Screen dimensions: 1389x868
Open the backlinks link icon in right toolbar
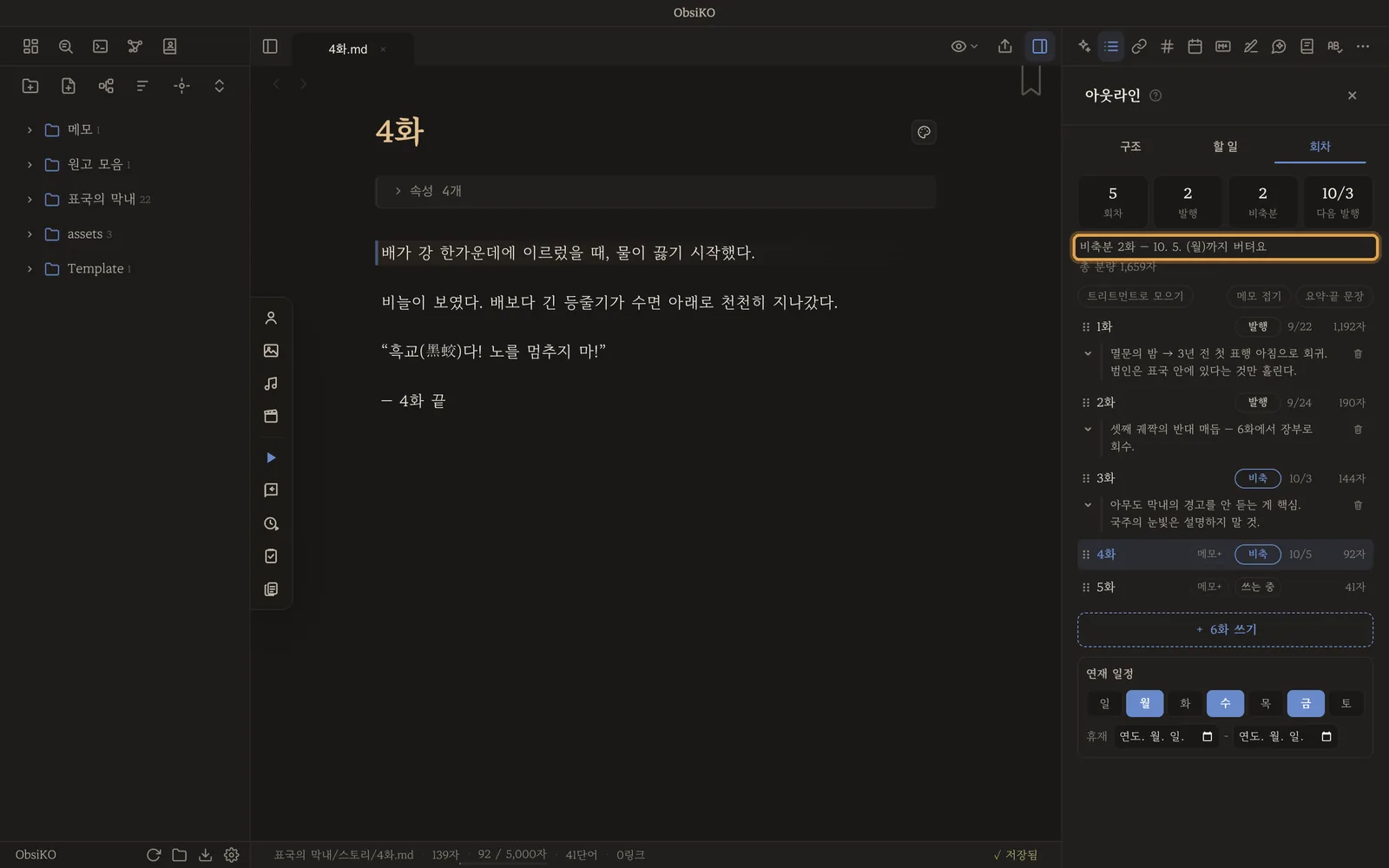[1139, 46]
